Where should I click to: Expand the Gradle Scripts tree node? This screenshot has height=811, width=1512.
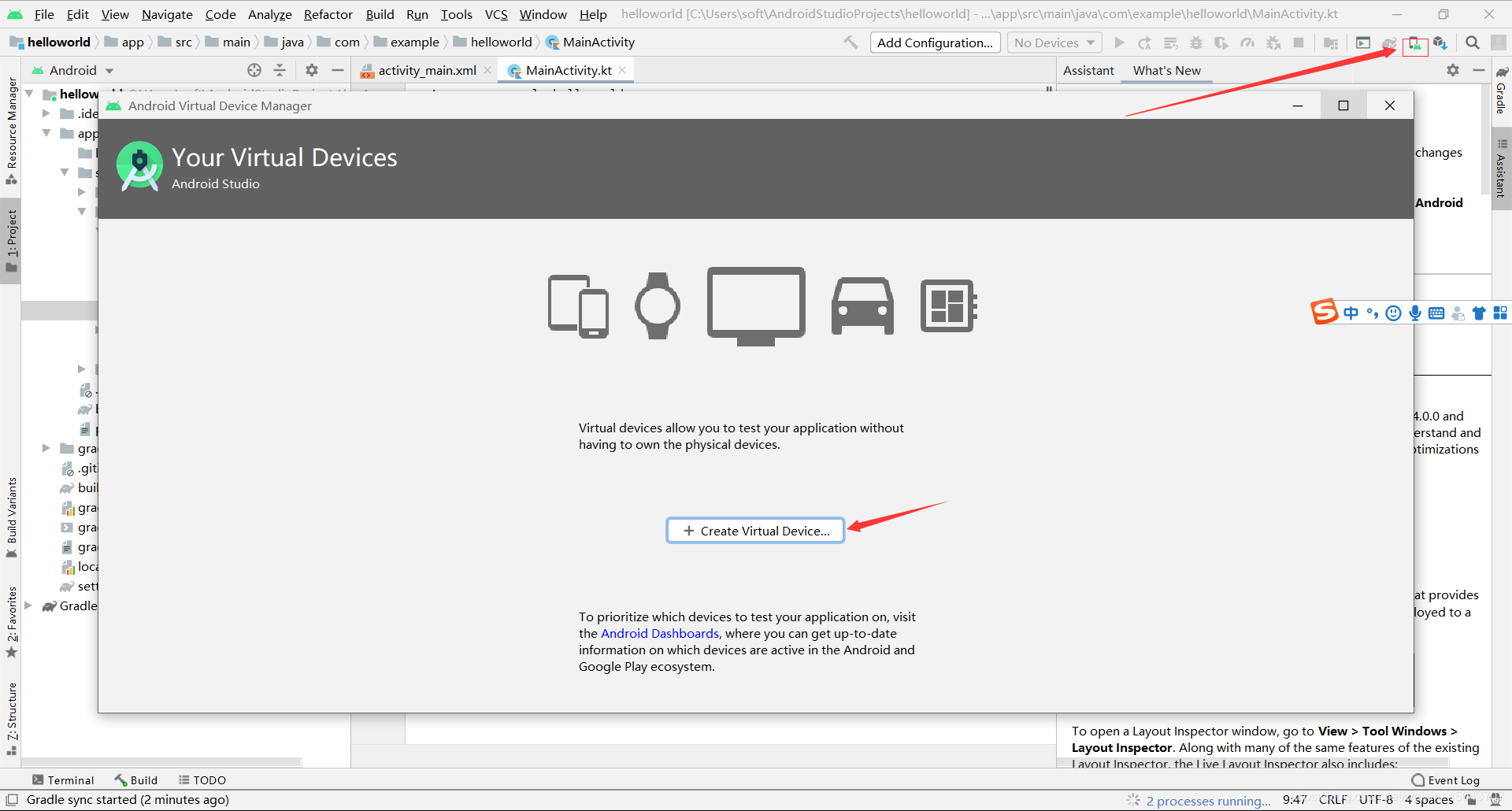point(28,605)
